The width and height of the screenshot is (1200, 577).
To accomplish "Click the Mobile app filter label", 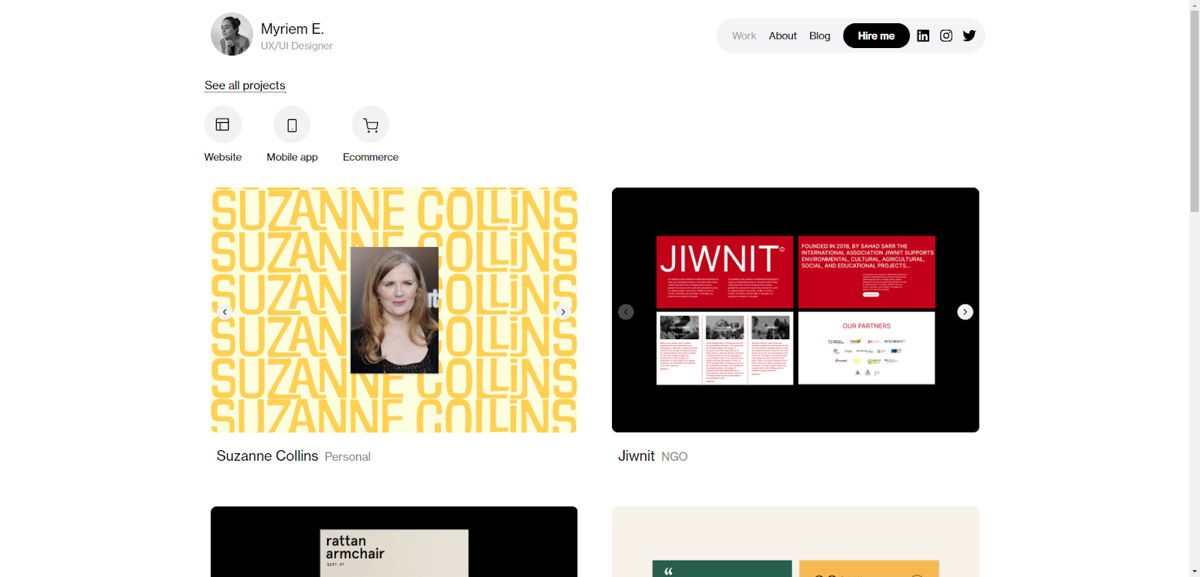I will coord(292,157).
